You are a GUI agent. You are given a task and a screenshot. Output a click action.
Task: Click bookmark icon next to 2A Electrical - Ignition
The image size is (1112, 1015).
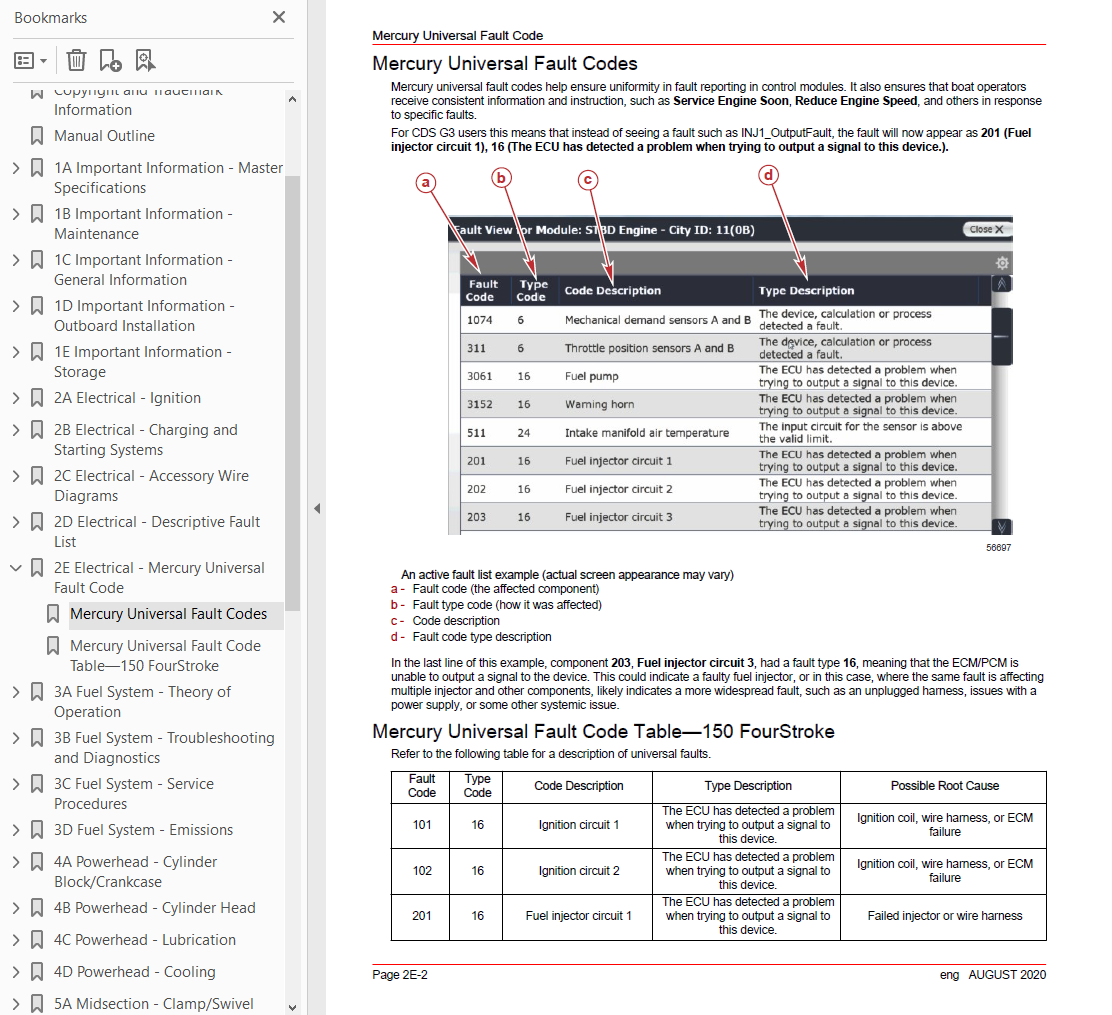coord(37,398)
